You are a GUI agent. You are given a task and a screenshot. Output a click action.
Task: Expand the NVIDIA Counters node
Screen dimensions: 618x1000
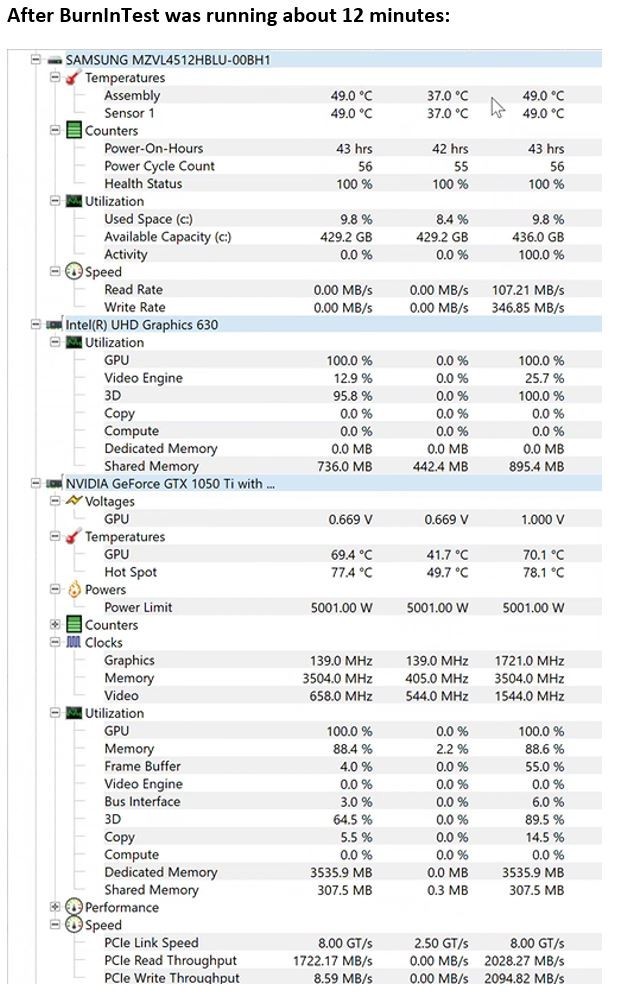pyautogui.click(x=55, y=624)
